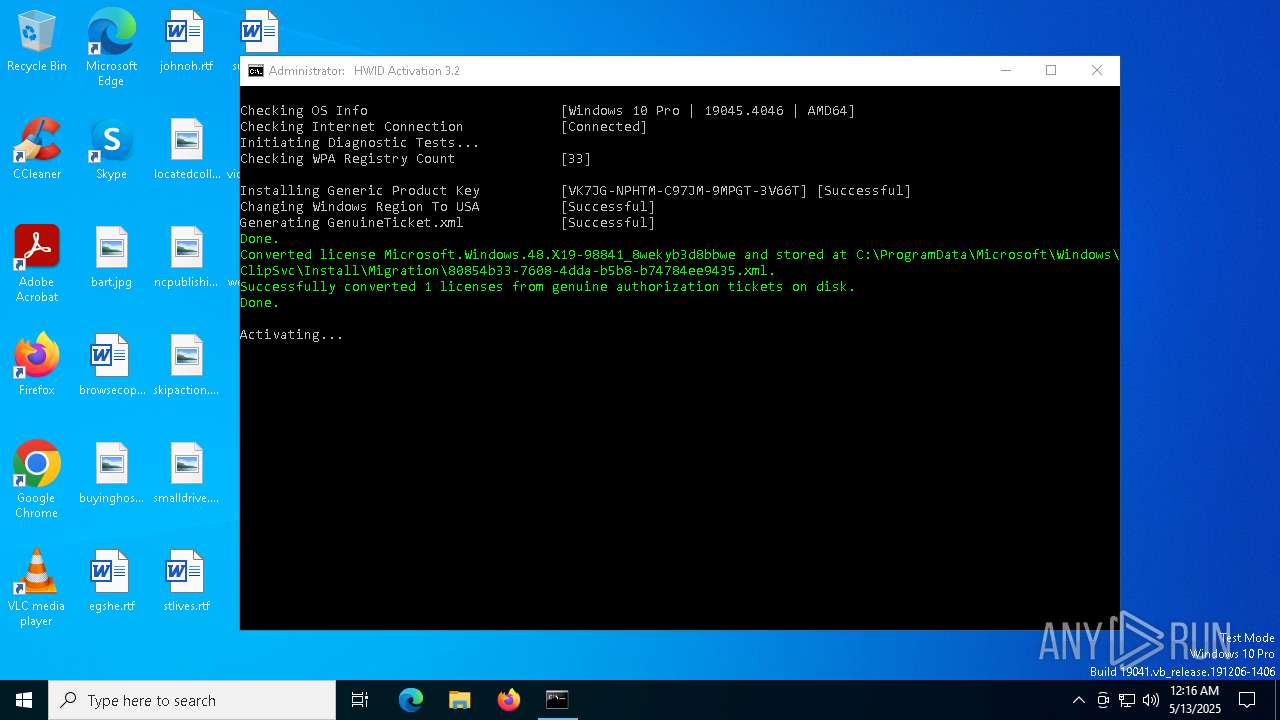Open Firefox from the taskbar
This screenshot has width=1280, height=720.
(508, 700)
